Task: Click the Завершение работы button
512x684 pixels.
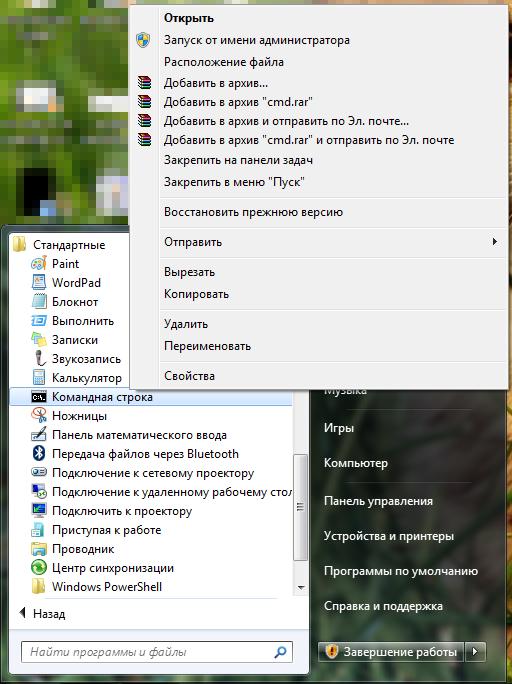Action: [391, 652]
